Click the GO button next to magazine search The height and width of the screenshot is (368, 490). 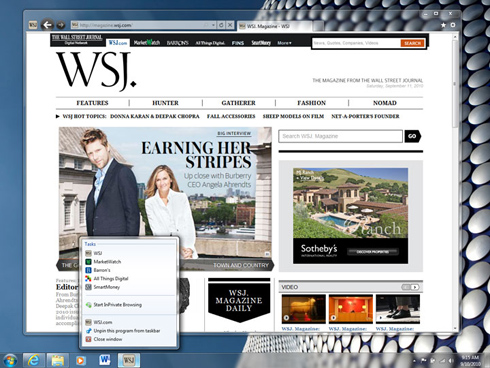412,136
